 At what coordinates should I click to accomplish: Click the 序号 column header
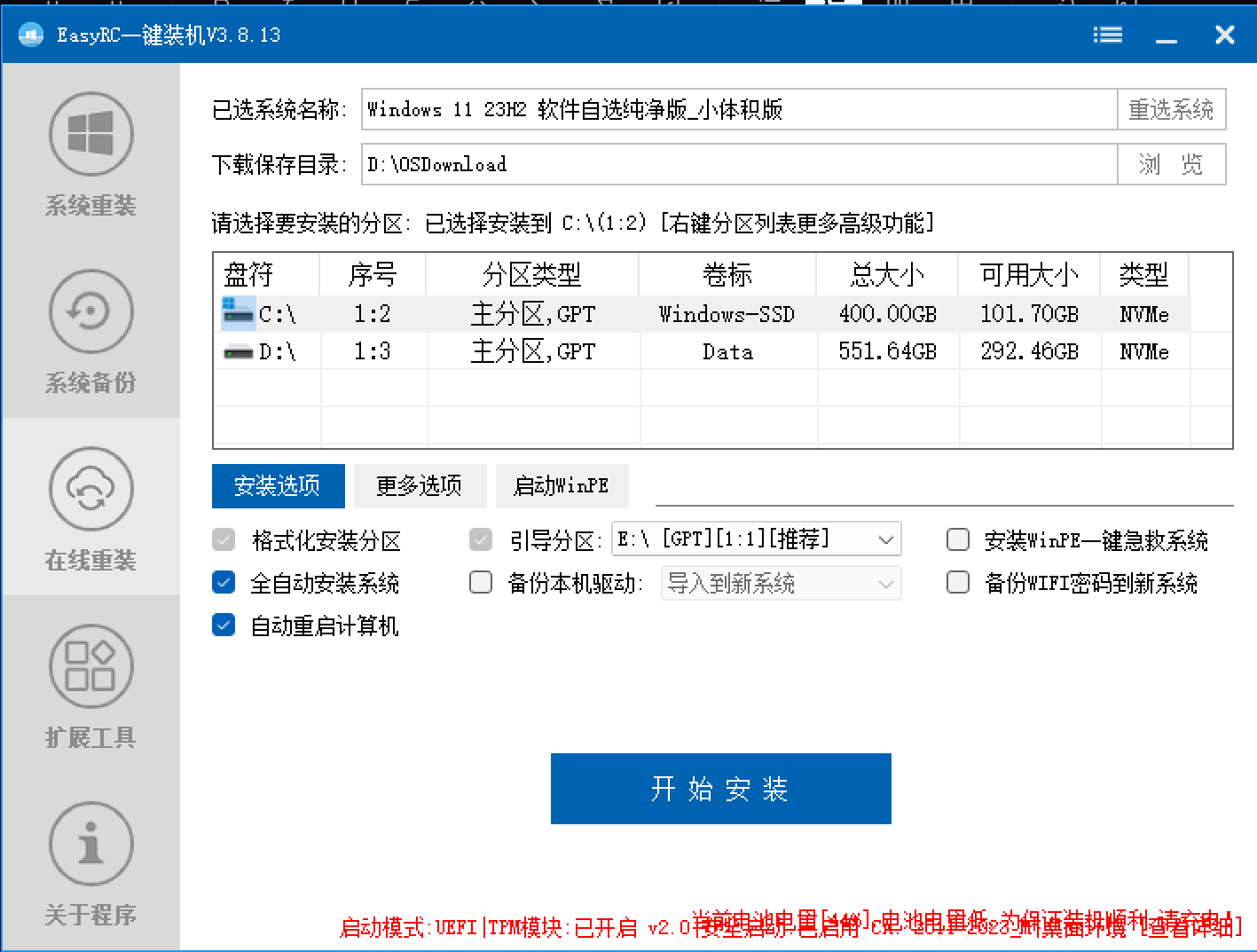point(373,275)
